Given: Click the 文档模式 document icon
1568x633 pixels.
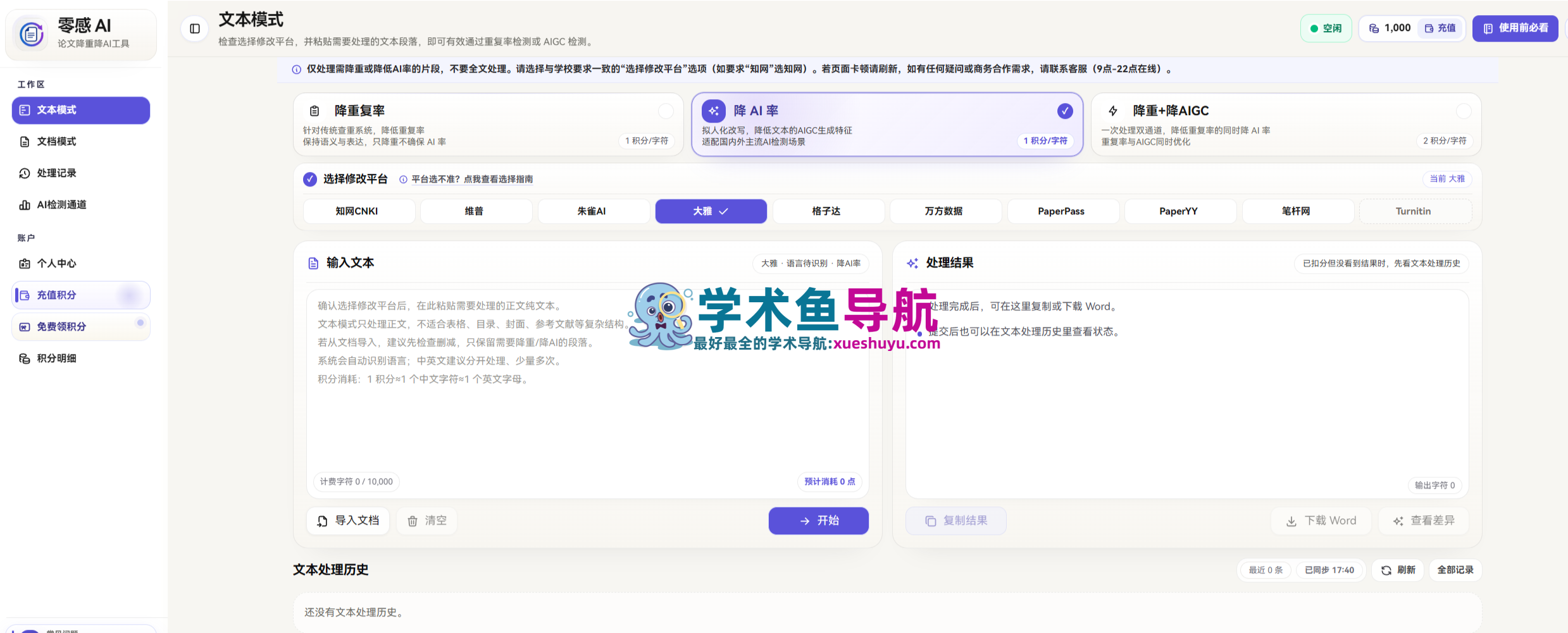Looking at the screenshot, I should [x=25, y=142].
